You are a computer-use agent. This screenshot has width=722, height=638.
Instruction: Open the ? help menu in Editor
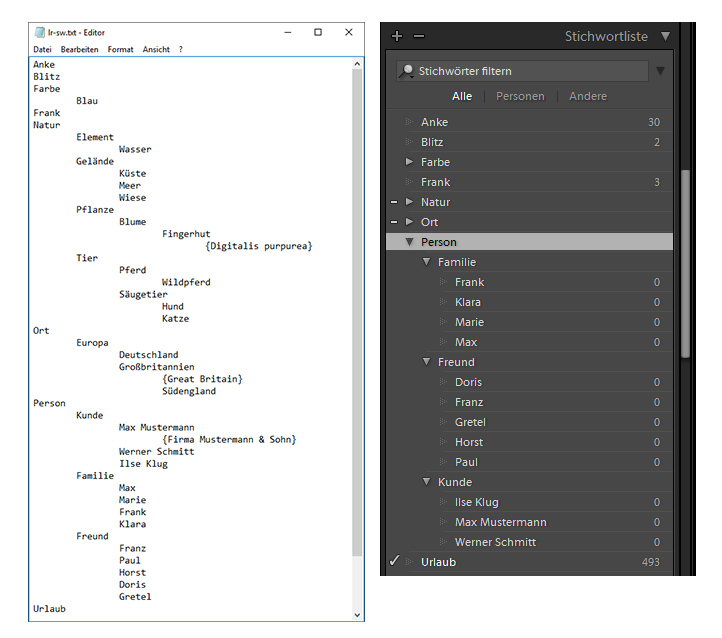[180, 49]
